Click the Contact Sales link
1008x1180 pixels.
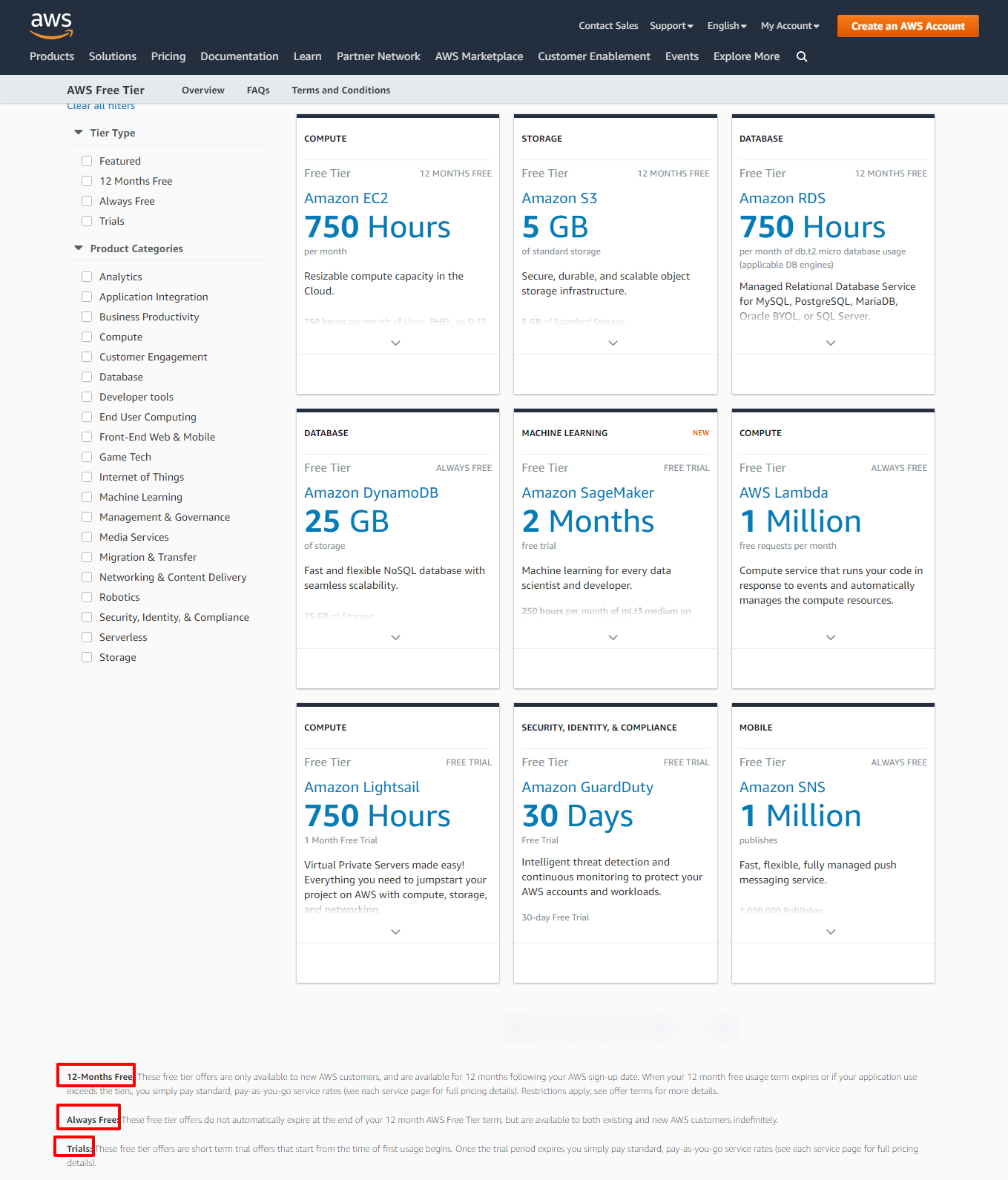pyautogui.click(x=608, y=26)
